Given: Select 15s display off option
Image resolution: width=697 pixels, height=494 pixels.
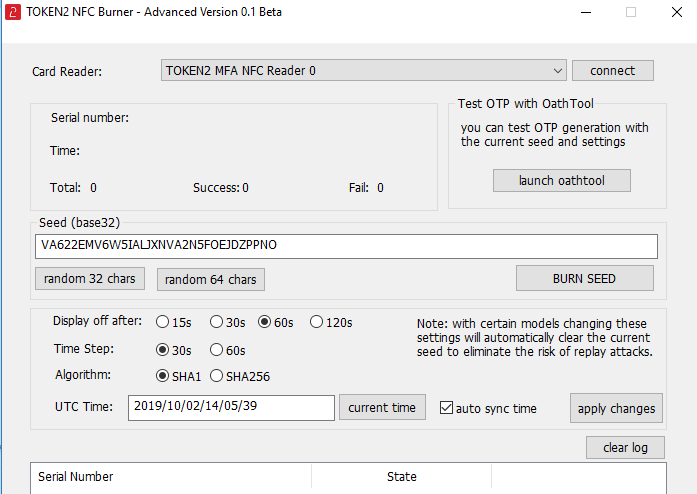Looking at the screenshot, I should 163,322.
